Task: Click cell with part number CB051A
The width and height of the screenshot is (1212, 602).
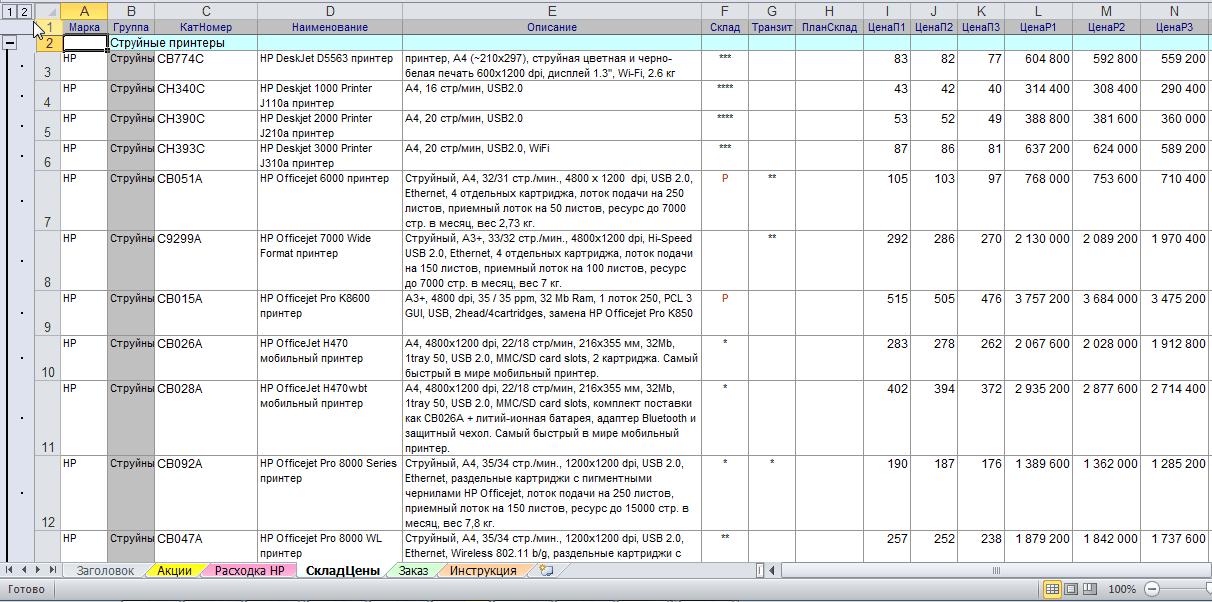Action: tap(205, 201)
